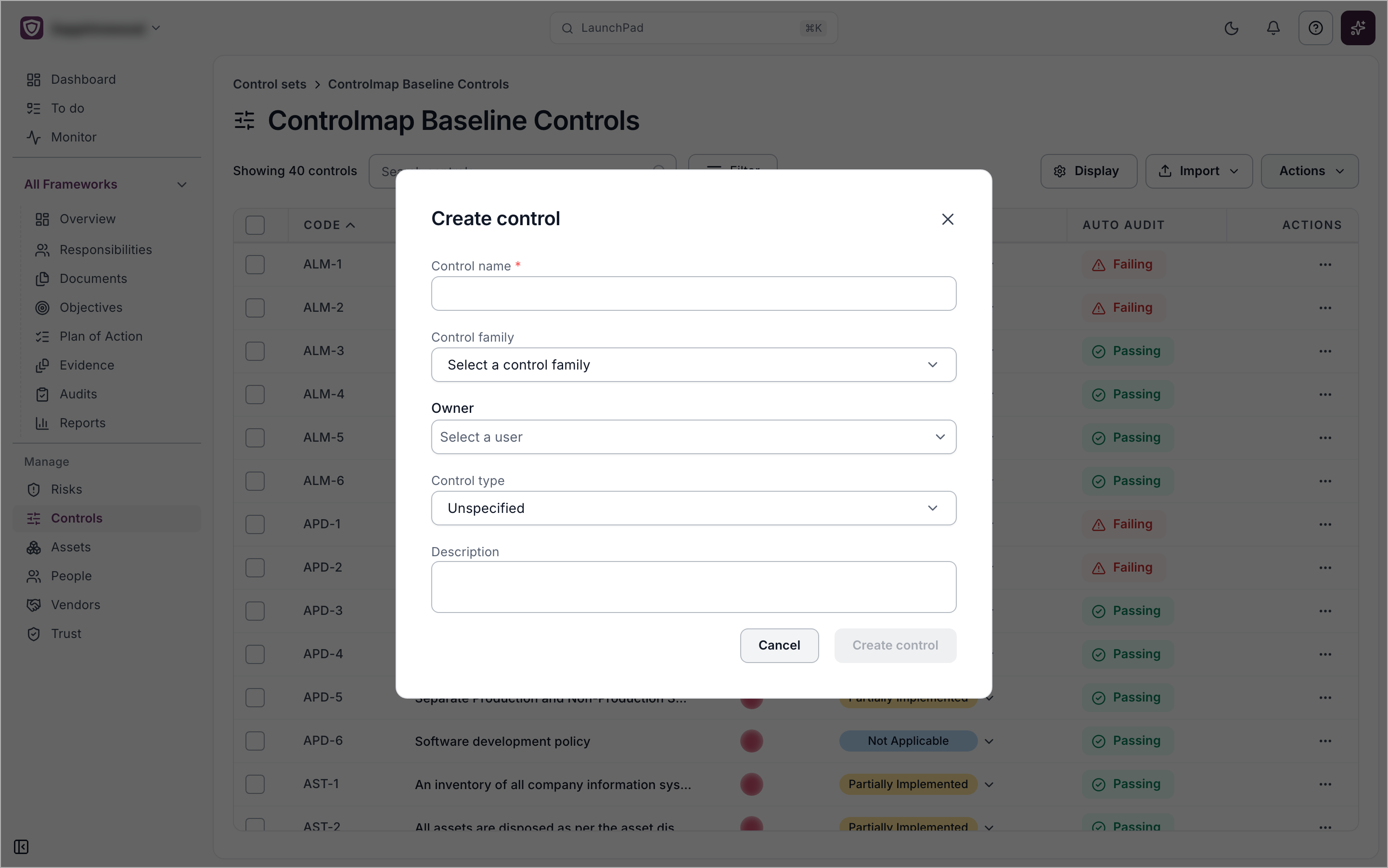This screenshot has height=868, width=1388.
Task: Collapse sidebar using bottom-left panel icon
Action: pos(21,847)
